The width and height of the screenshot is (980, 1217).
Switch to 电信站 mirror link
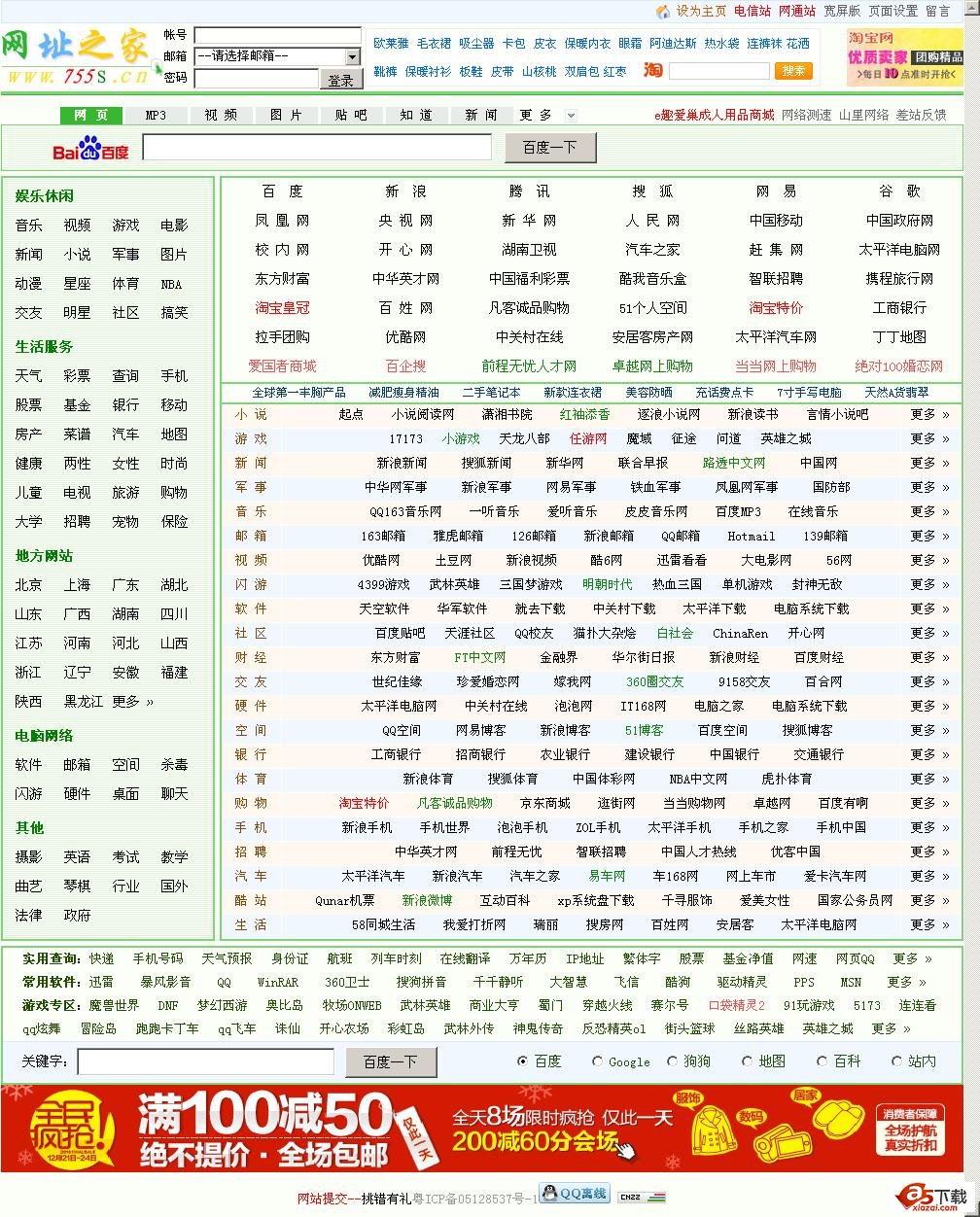click(x=752, y=11)
